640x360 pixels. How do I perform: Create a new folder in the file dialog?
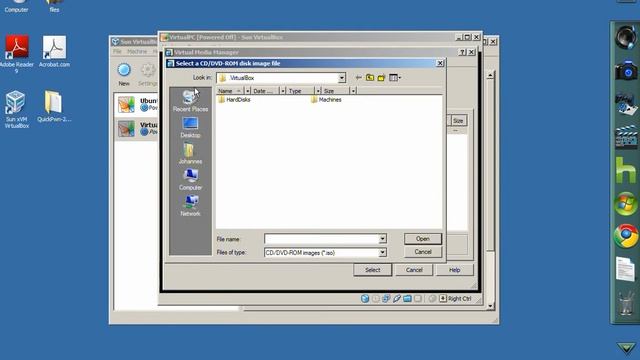pos(381,78)
